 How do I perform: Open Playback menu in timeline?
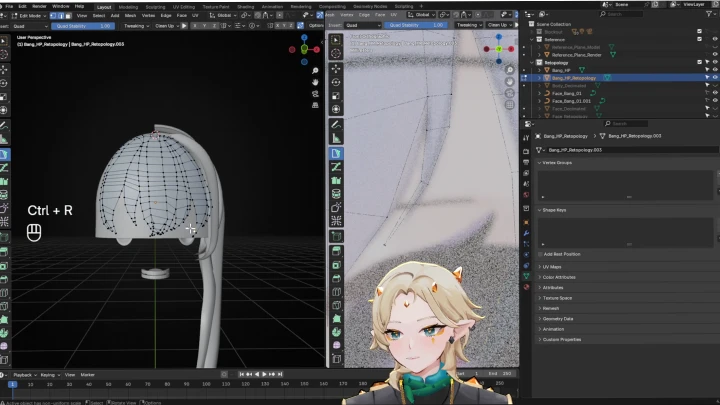click(24, 375)
